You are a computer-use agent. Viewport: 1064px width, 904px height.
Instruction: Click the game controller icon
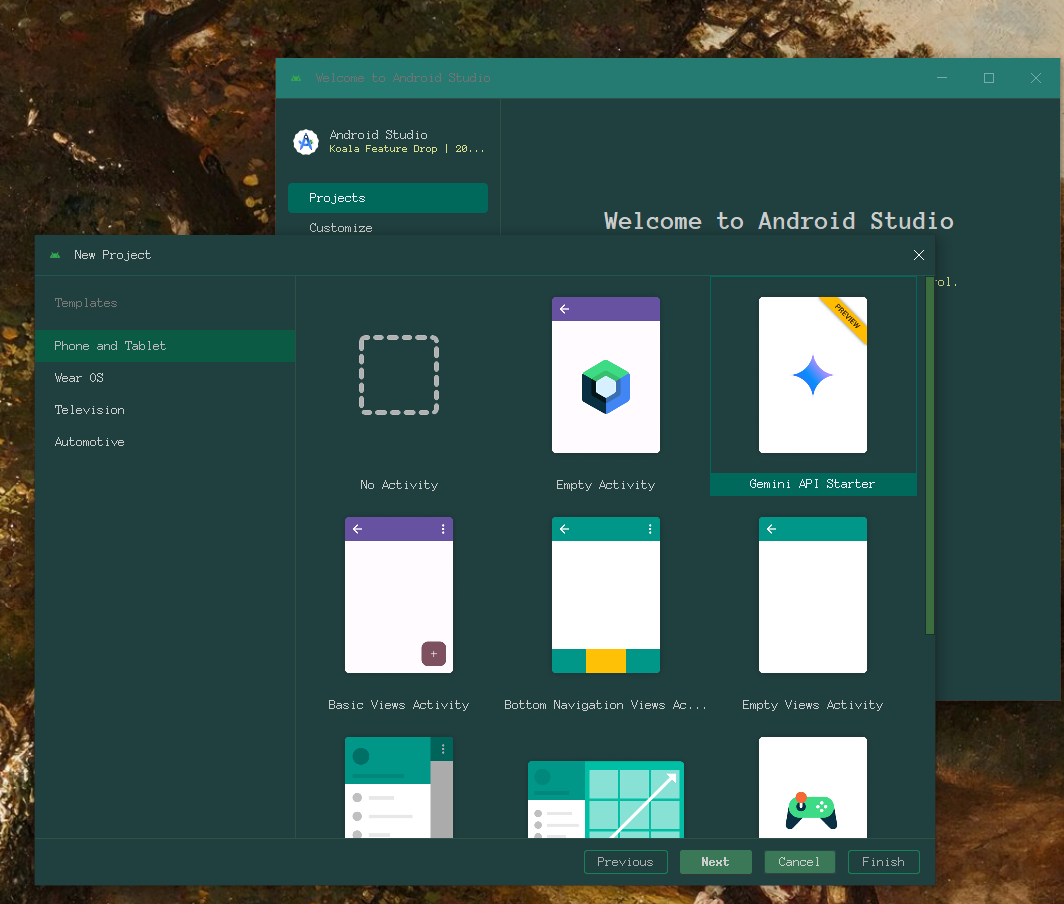[x=812, y=811]
